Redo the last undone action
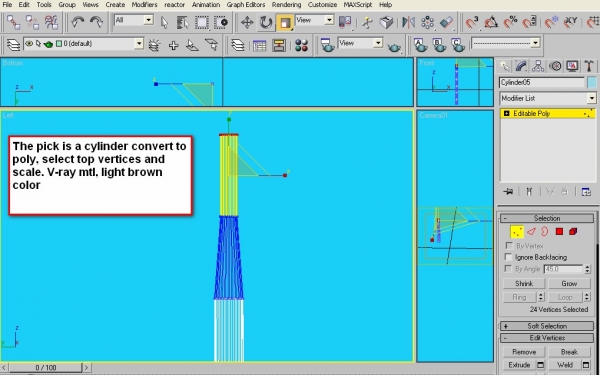 point(96,22)
